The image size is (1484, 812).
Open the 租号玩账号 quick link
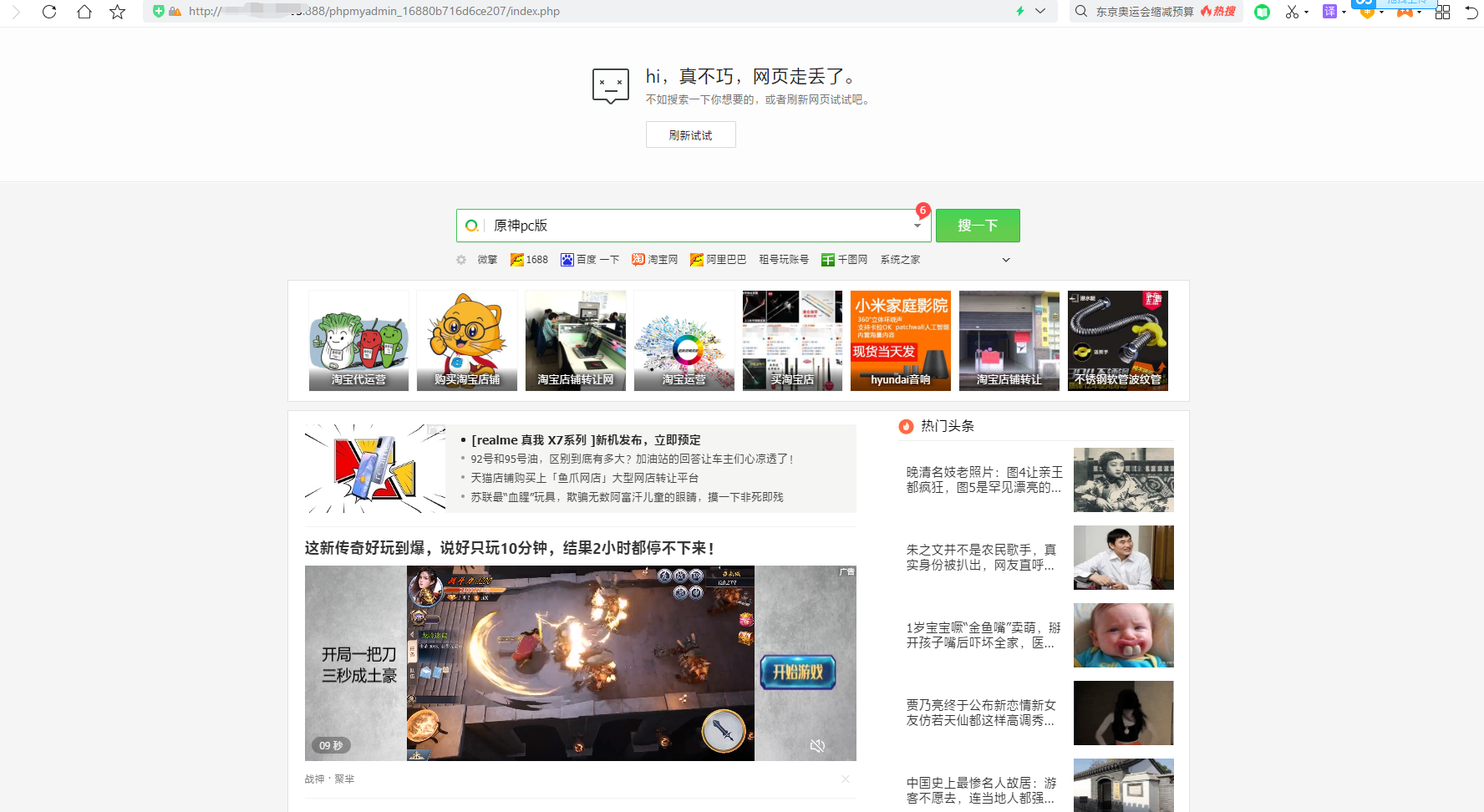(x=784, y=260)
